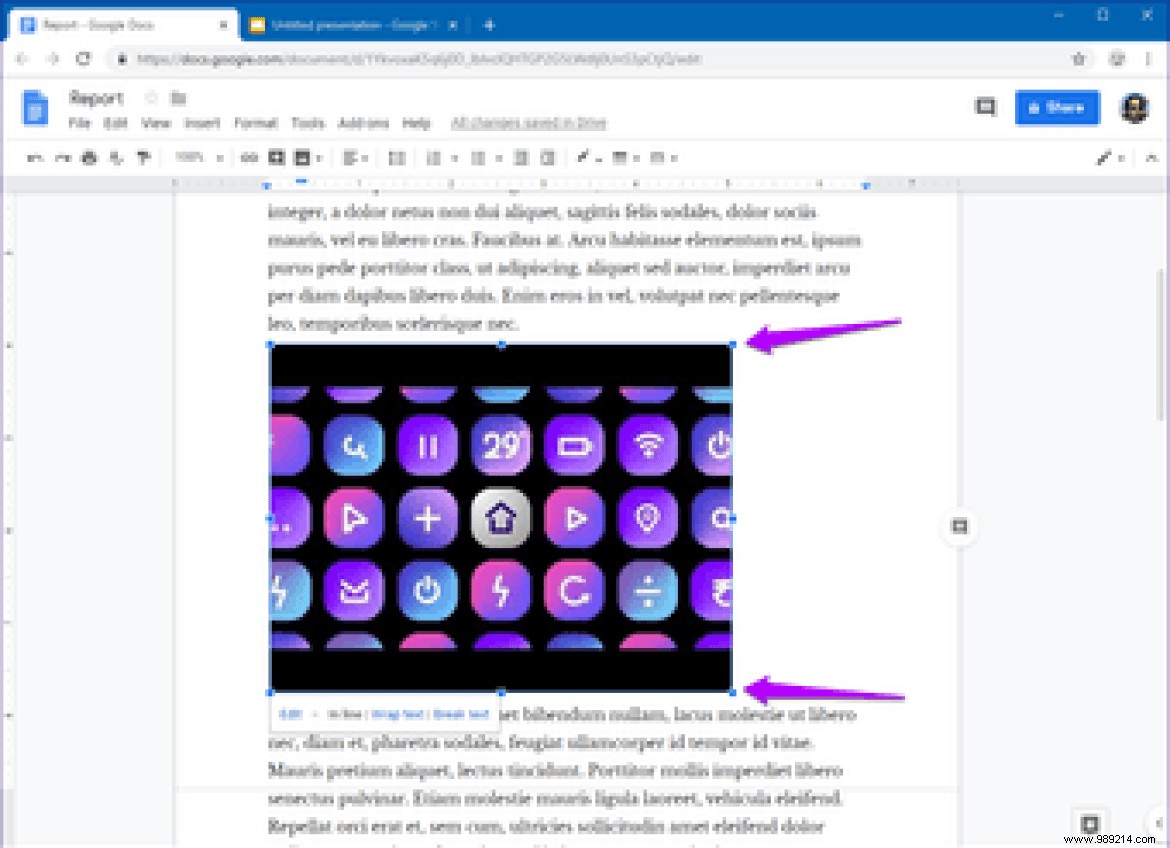Open the Zoom level dropdown
This screenshot has height=848, width=1170.
point(197,158)
